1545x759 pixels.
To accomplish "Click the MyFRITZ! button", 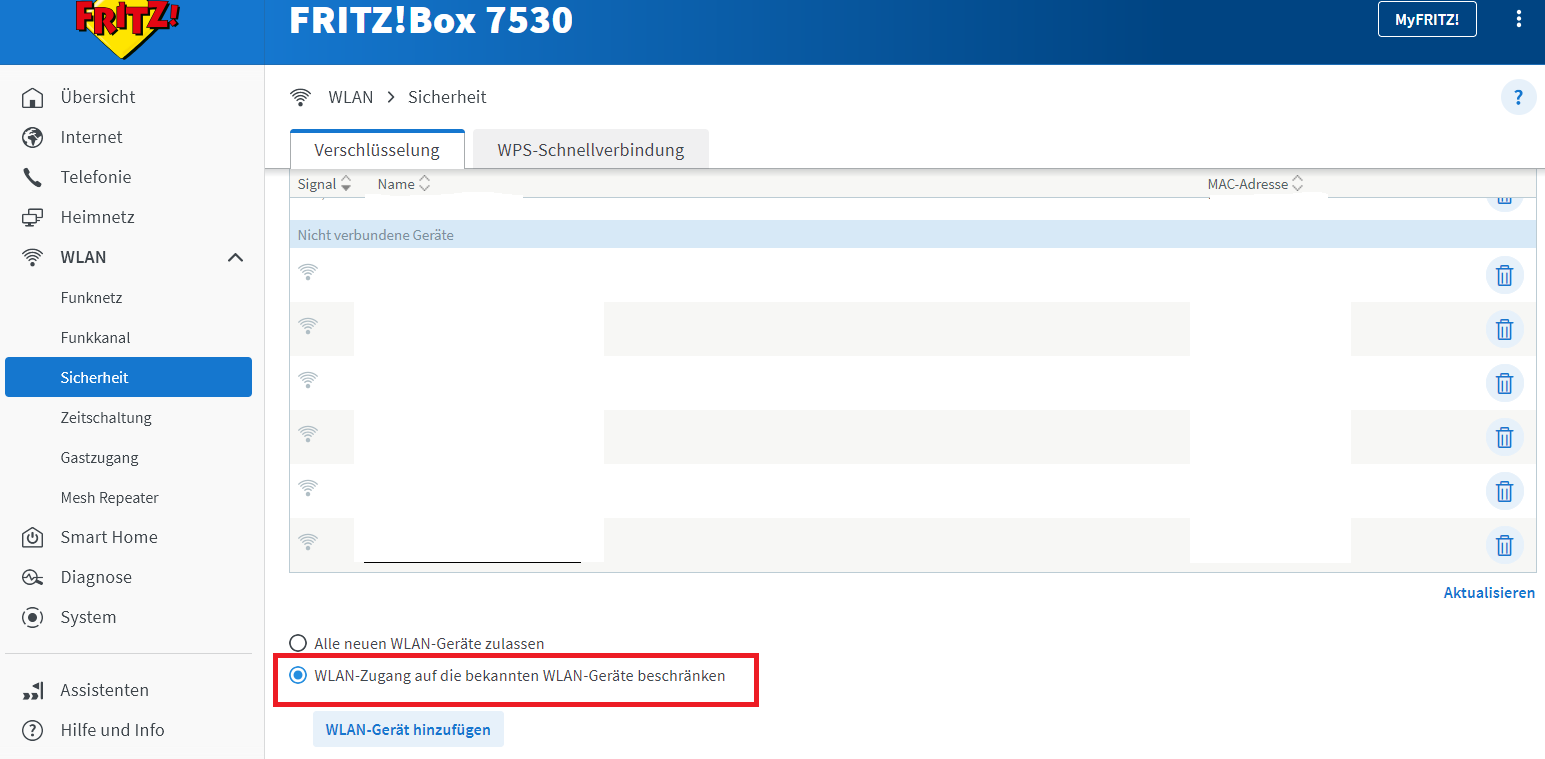I will click(1427, 19).
